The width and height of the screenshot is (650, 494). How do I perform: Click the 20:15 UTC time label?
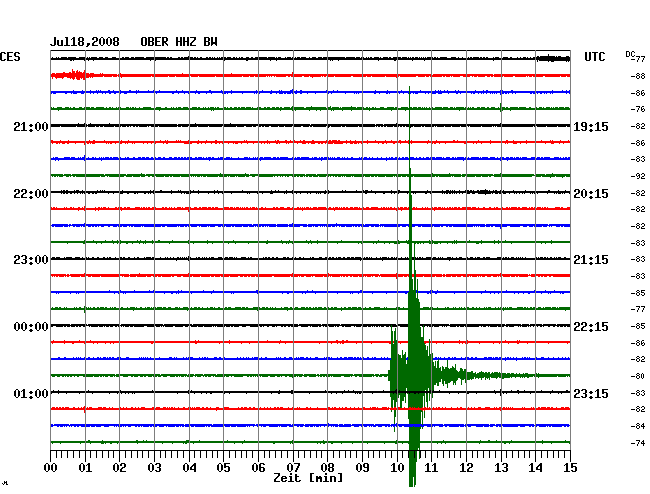591,194
